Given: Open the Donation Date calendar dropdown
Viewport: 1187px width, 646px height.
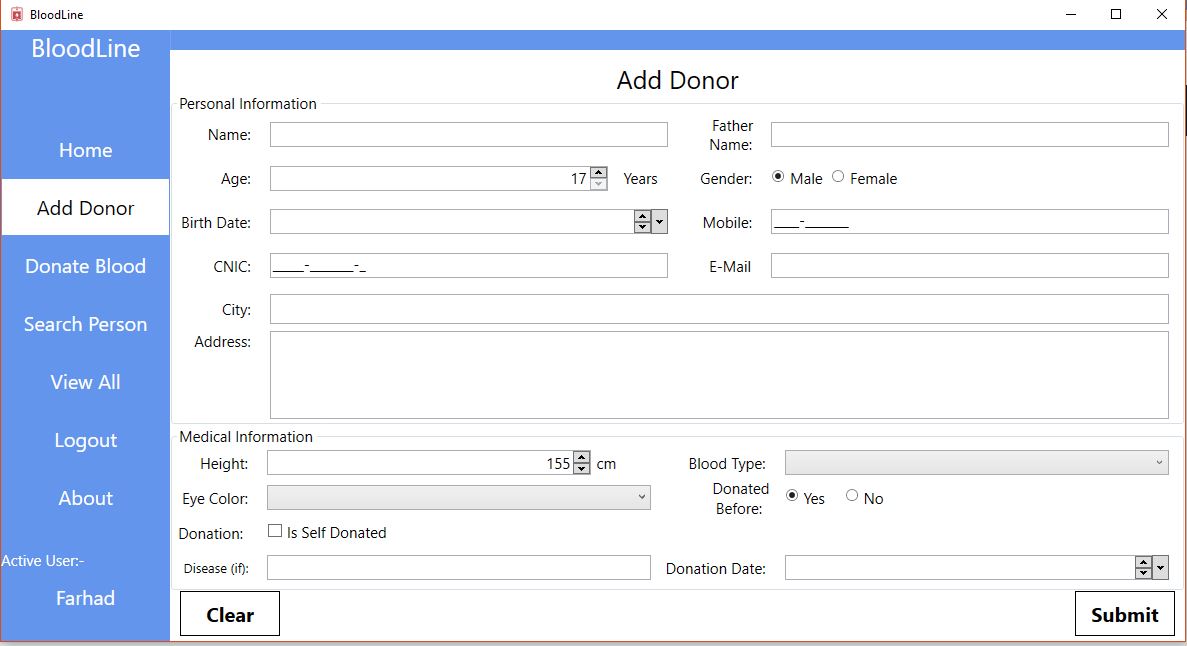Looking at the screenshot, I should (1161, 567).
